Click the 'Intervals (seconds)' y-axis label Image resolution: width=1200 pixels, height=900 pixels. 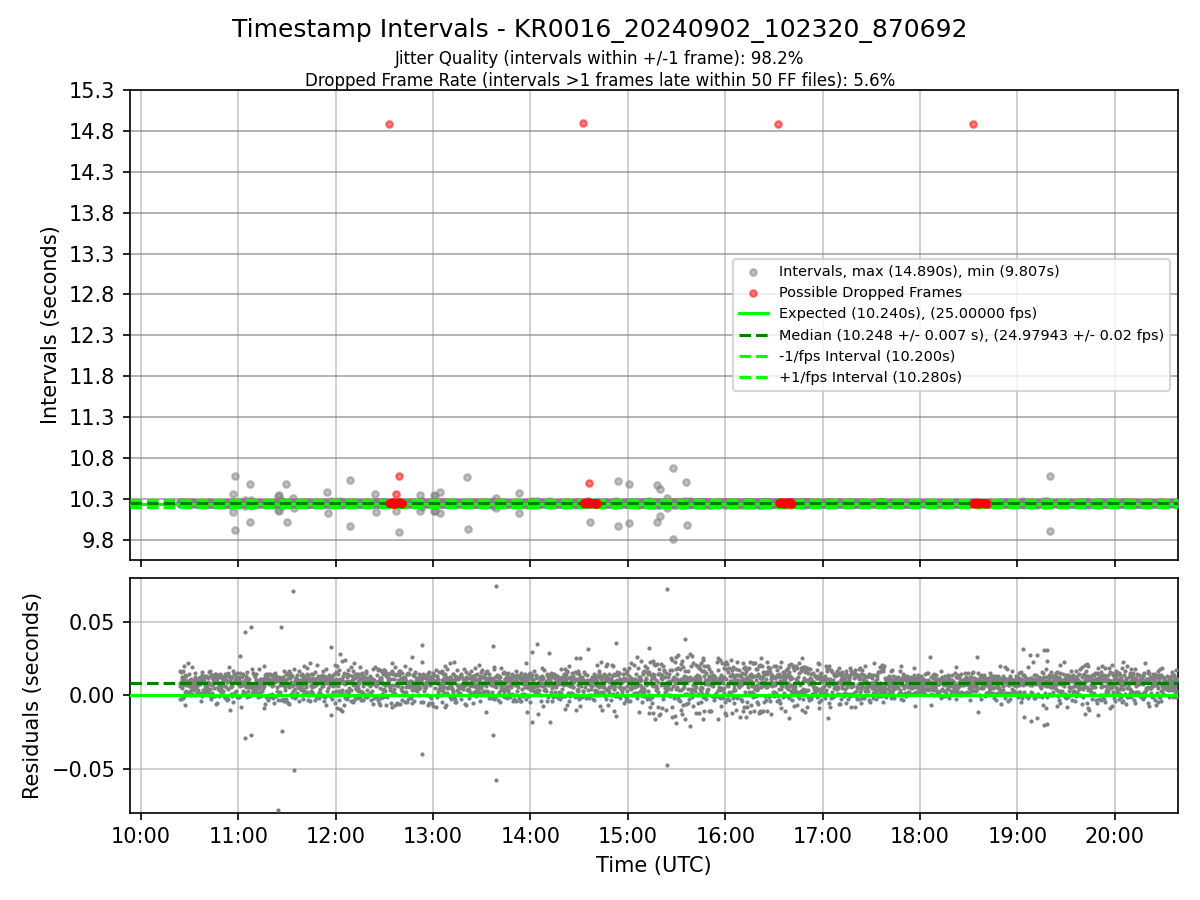point(50,325)
